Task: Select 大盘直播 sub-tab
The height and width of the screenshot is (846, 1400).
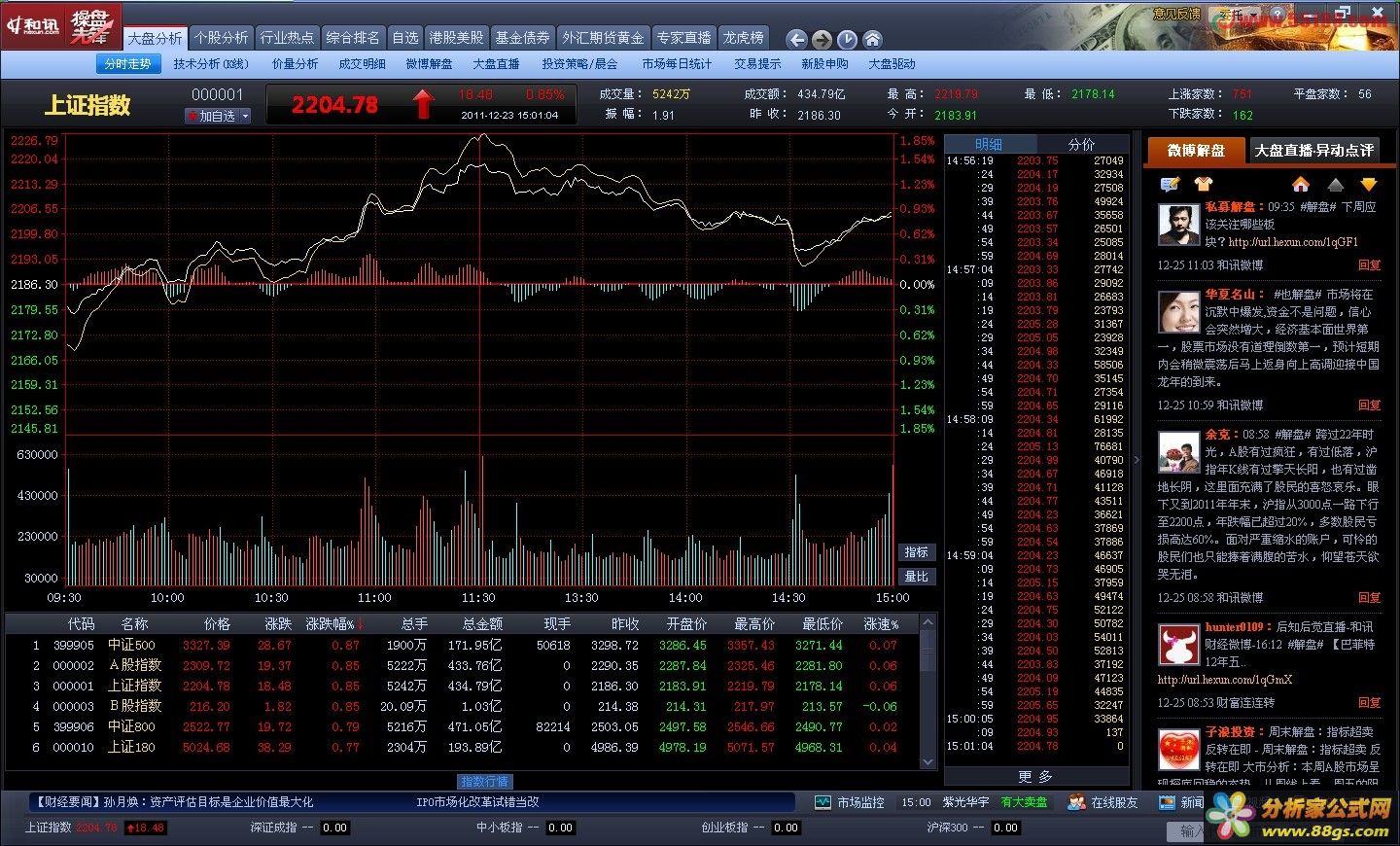Action: (497, 64)
